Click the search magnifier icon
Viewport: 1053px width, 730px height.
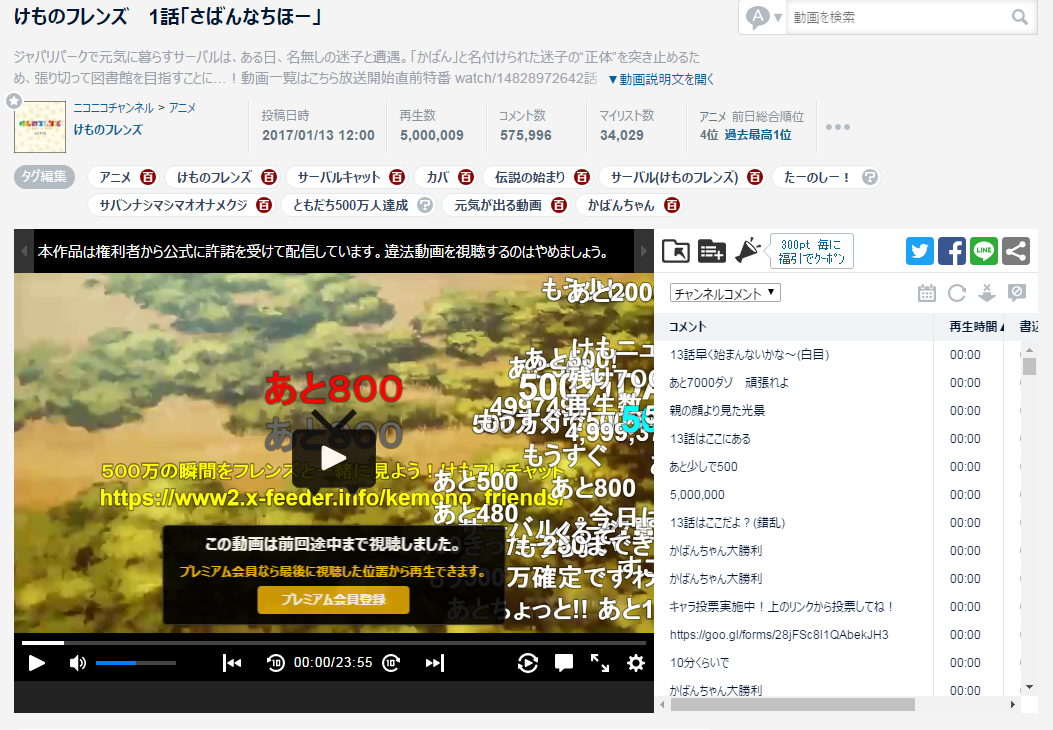[x=1019, y=17]
